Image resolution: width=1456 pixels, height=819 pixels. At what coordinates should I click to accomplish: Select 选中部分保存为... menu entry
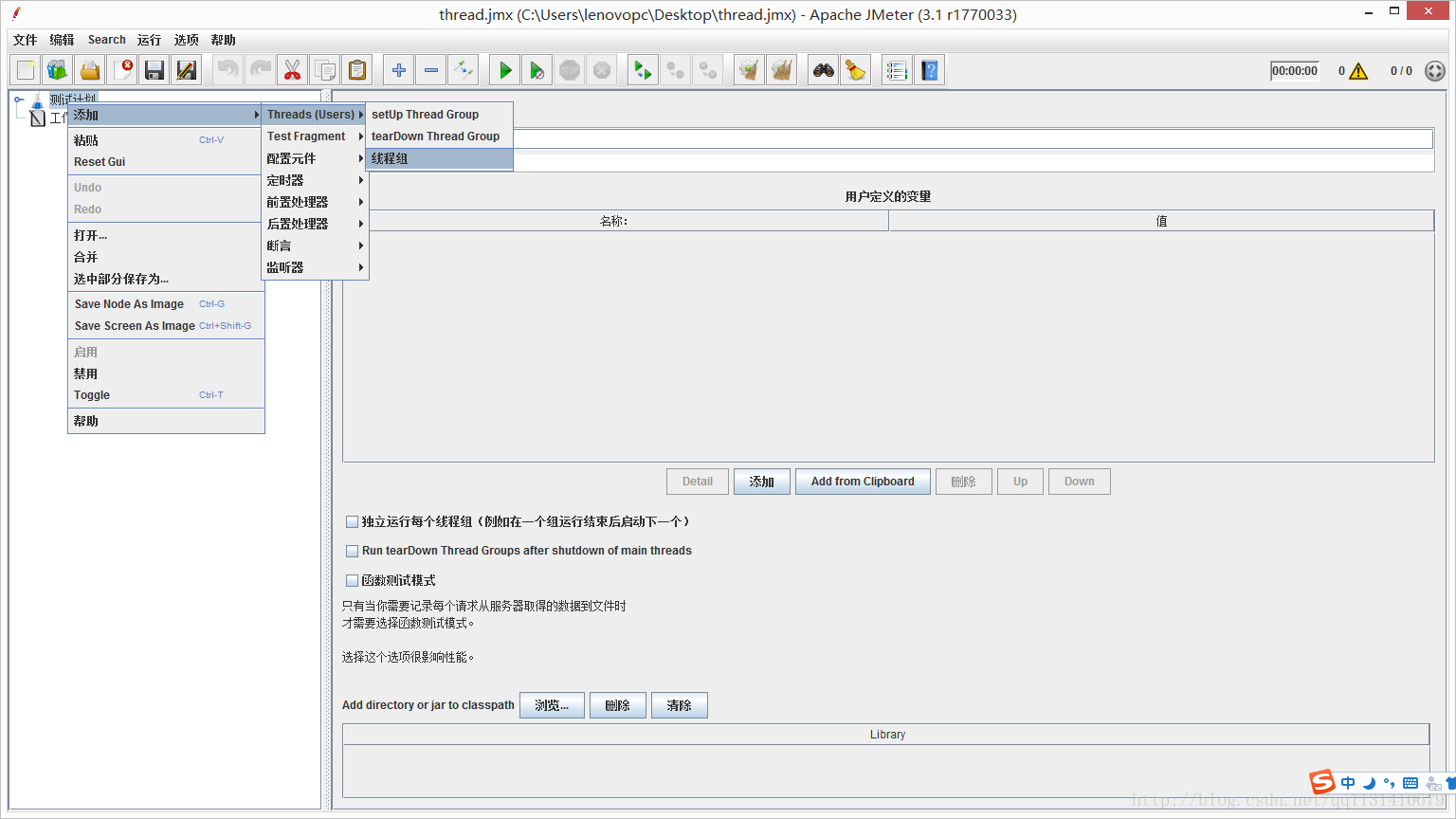coord(166,279)
